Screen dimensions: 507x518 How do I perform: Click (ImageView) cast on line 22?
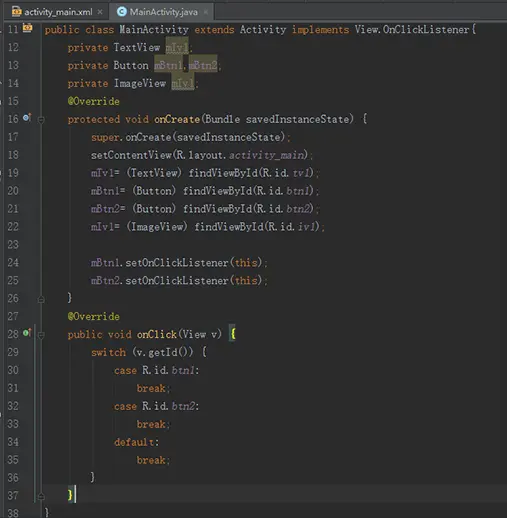point(157,227)
